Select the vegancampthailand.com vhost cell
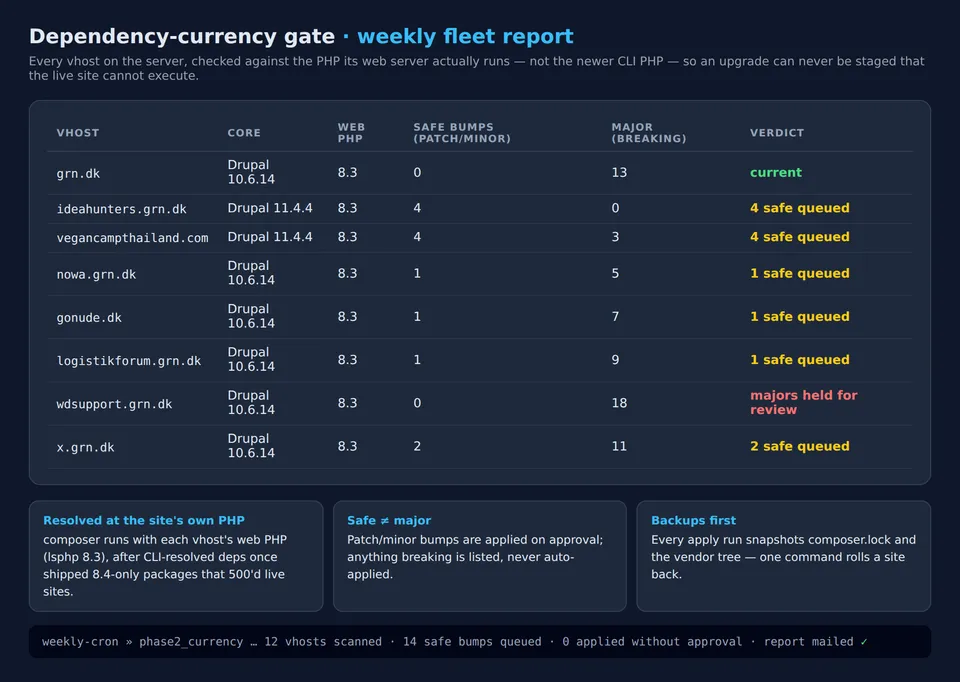The height and width of the screenshot is (682, 960). coord(132,238)
